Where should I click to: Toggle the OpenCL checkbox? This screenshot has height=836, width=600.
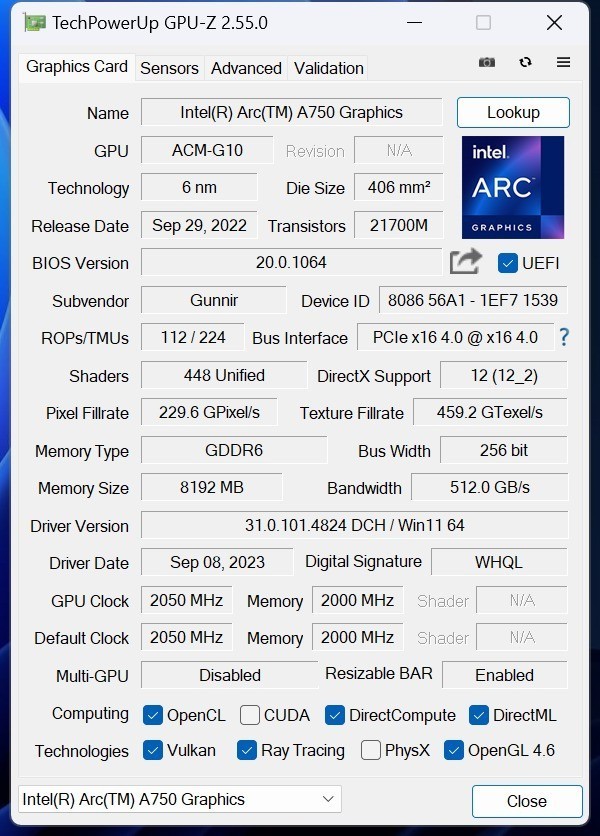pyautogui.click(x=153, y=715)
